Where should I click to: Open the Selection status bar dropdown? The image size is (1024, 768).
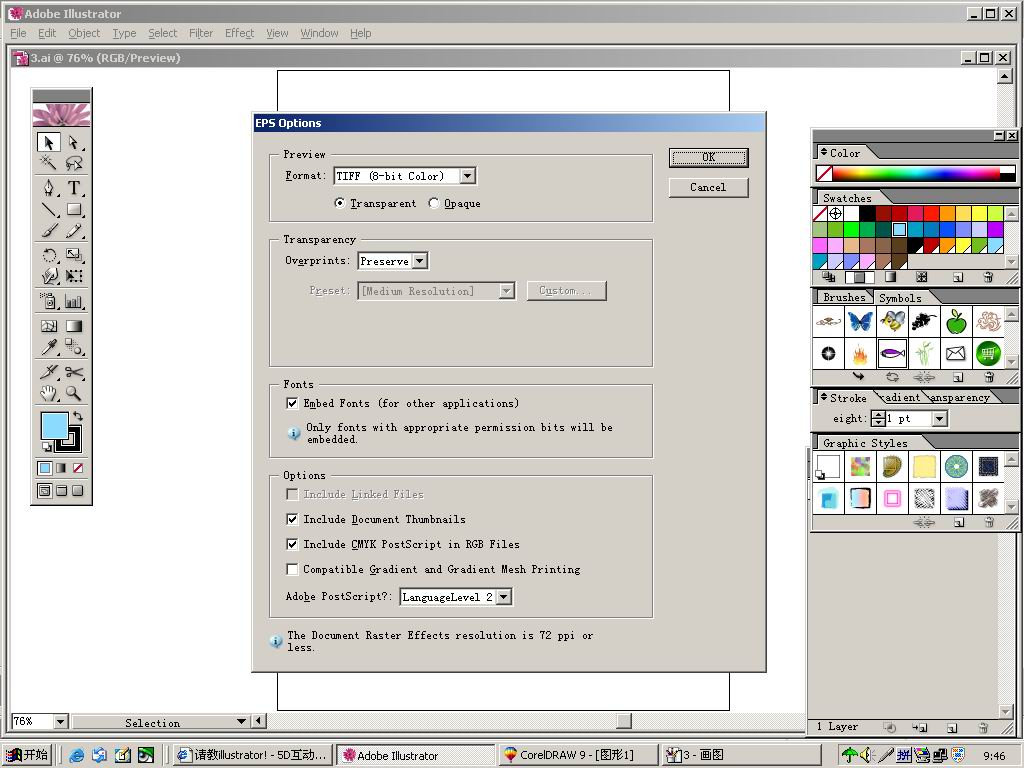point(242,722)
